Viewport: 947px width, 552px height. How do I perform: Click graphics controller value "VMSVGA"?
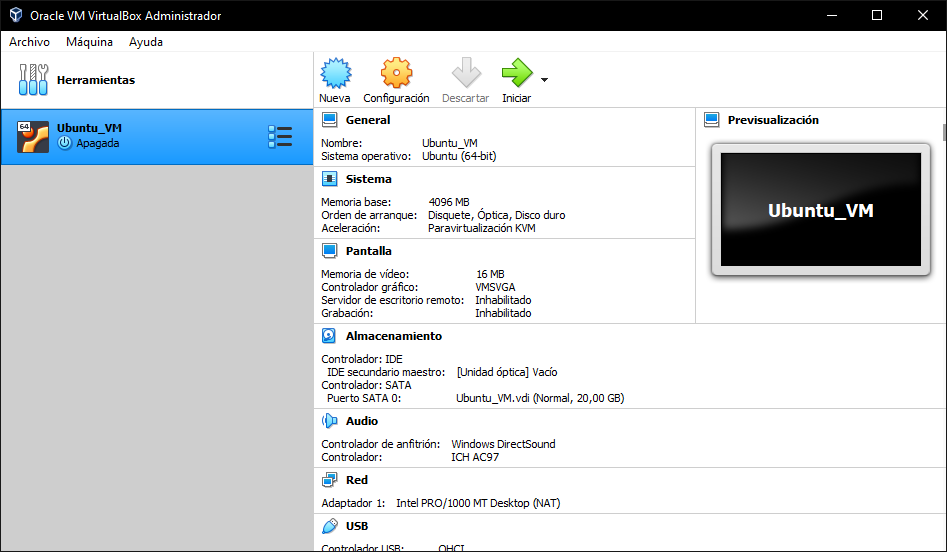(495, 287)
